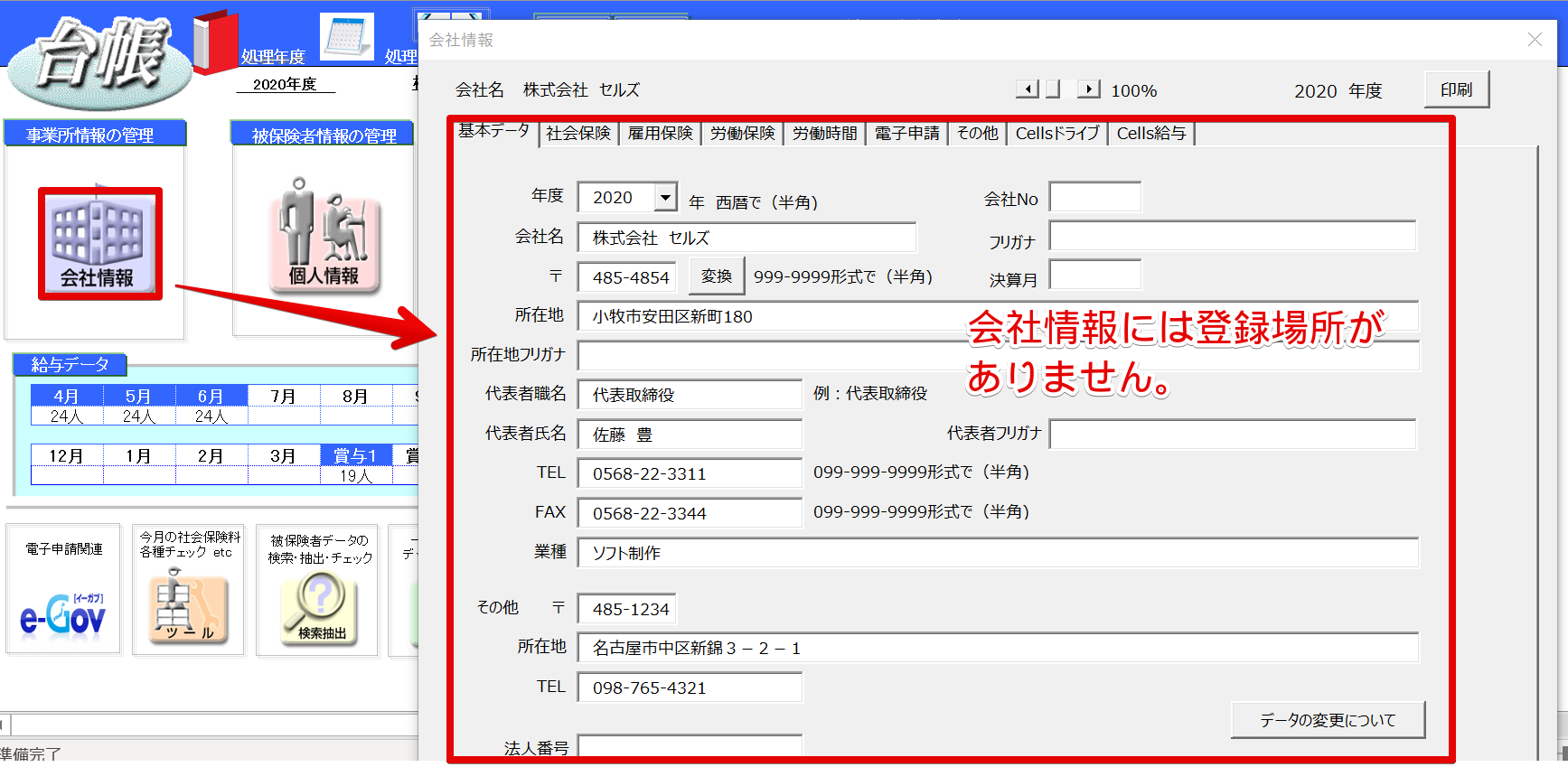Viewport: 1568px width, 767px height.
Task: Click the 印刷 button
Action: [1457, 90]
